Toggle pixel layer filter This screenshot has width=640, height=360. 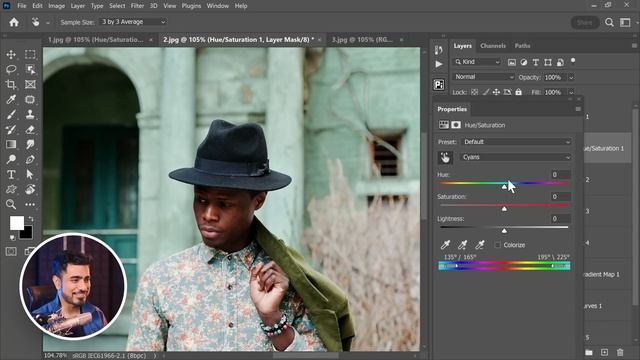(511, 62)
